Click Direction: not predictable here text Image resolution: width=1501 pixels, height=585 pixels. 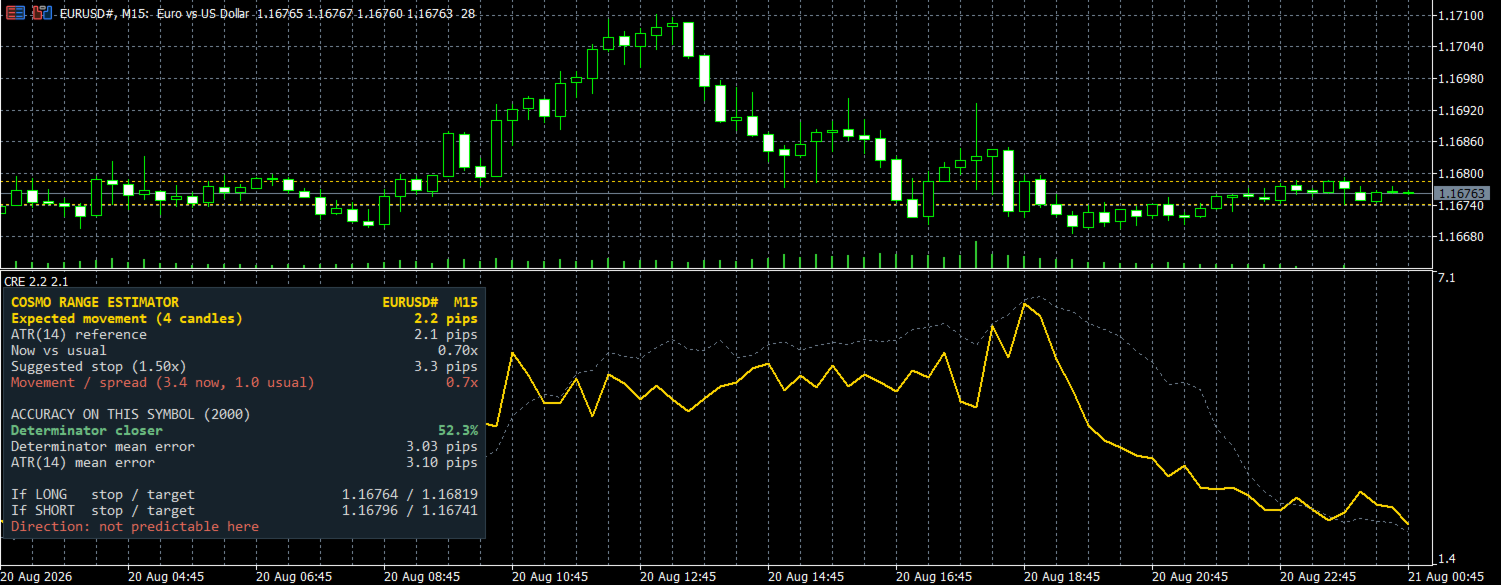(135, 526)
